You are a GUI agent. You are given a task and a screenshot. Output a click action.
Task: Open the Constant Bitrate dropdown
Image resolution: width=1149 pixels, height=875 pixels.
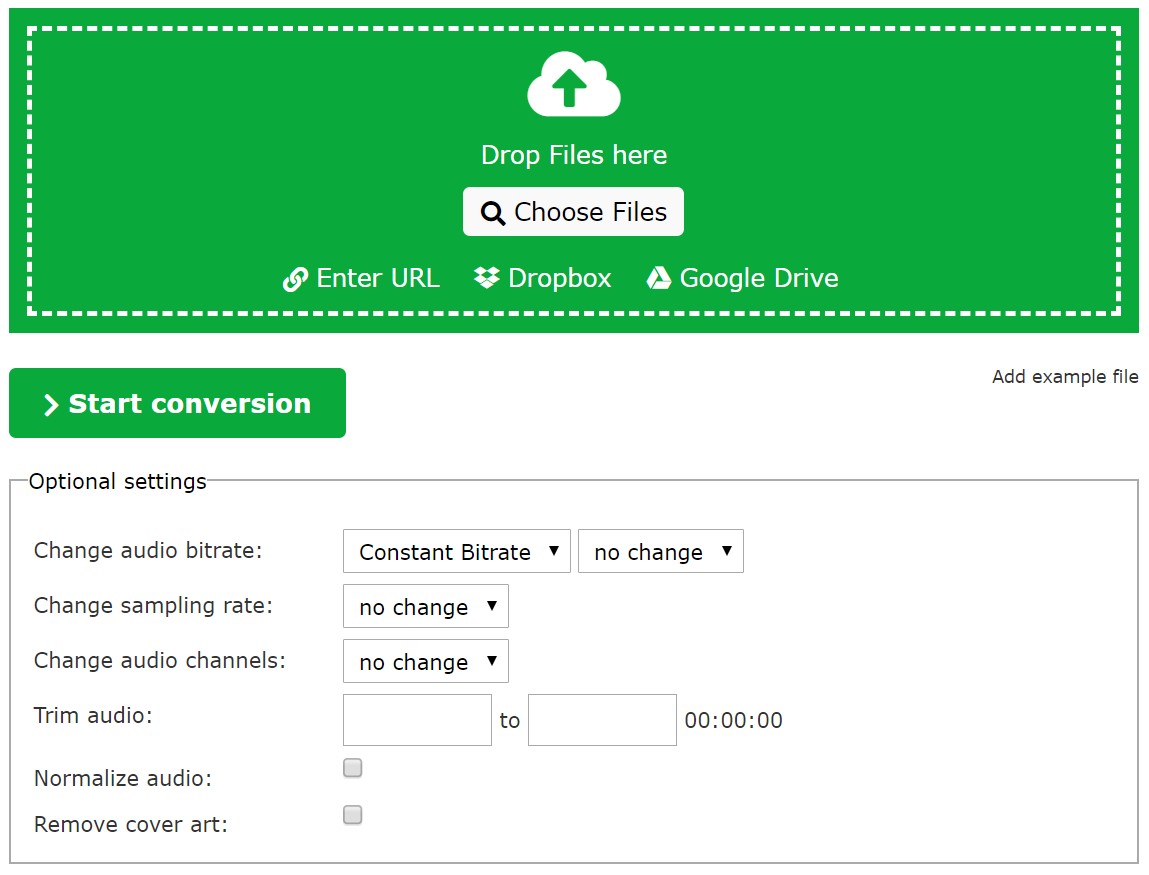pyautogui.click(x=457, y=551)
